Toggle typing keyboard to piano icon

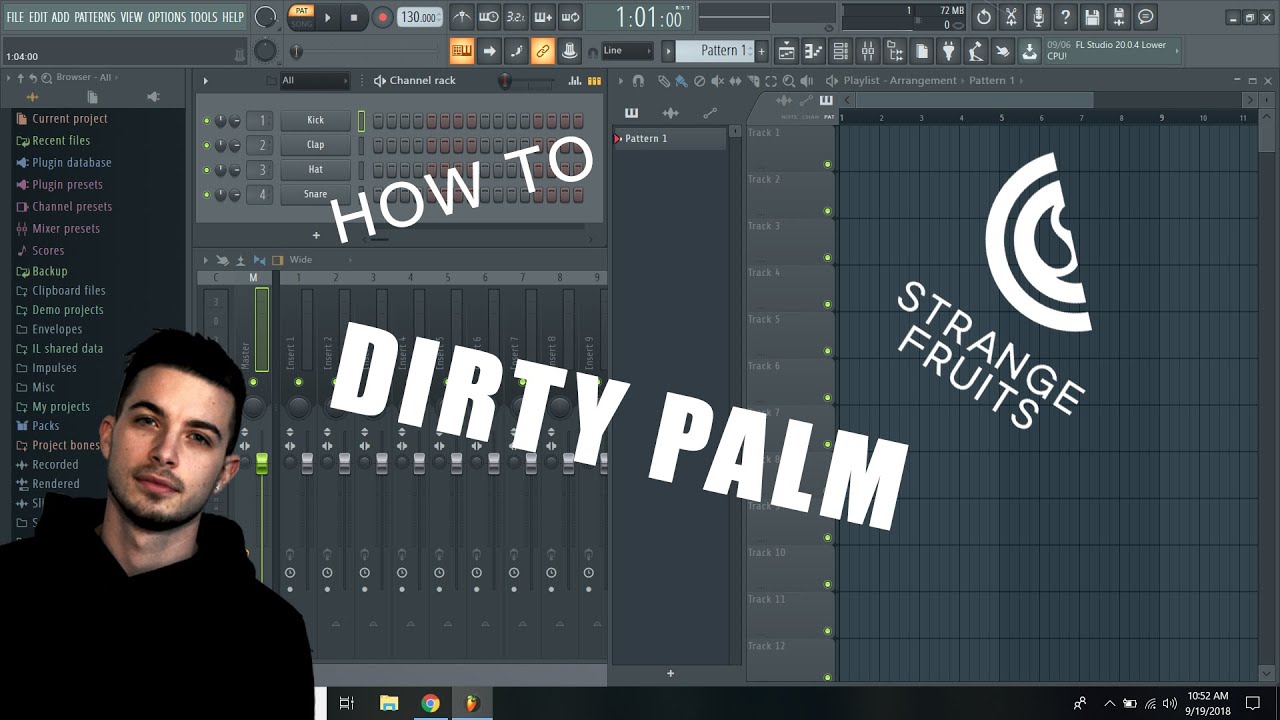[461, 50]
